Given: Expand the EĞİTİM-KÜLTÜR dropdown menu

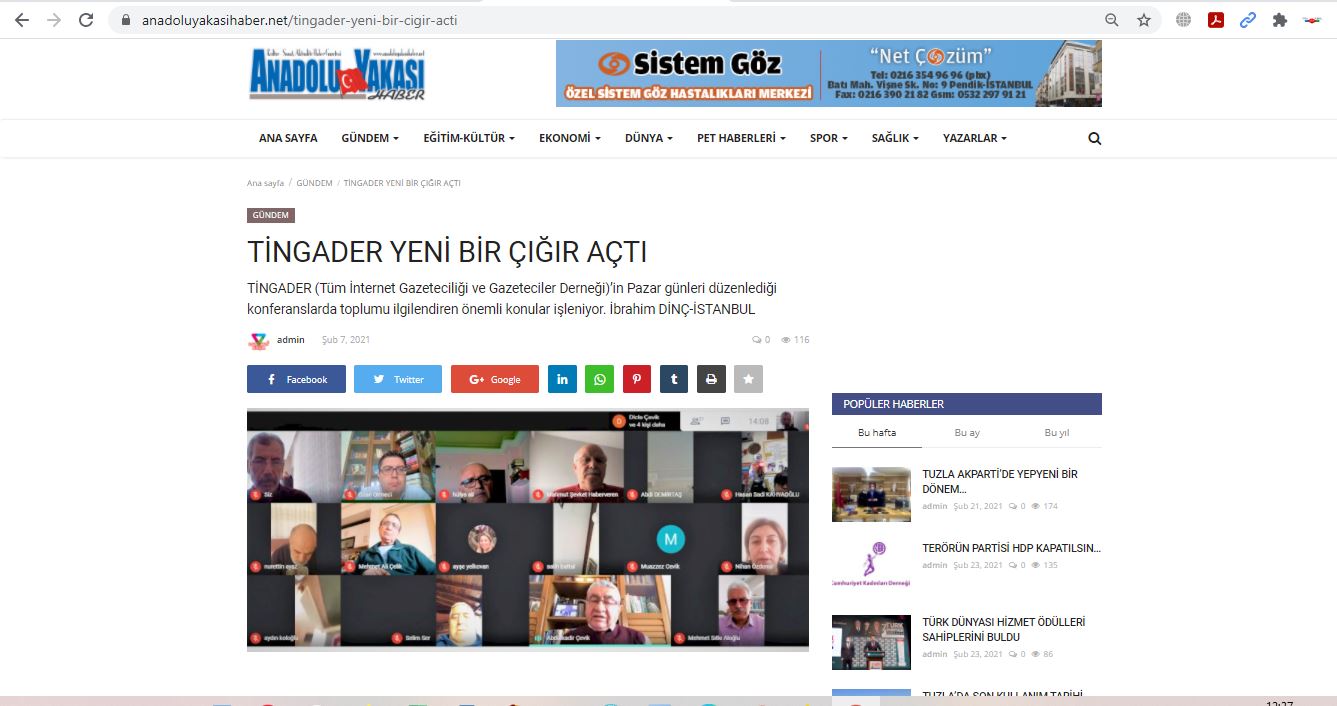Looking at the screenshot, I should pos(469,138).
